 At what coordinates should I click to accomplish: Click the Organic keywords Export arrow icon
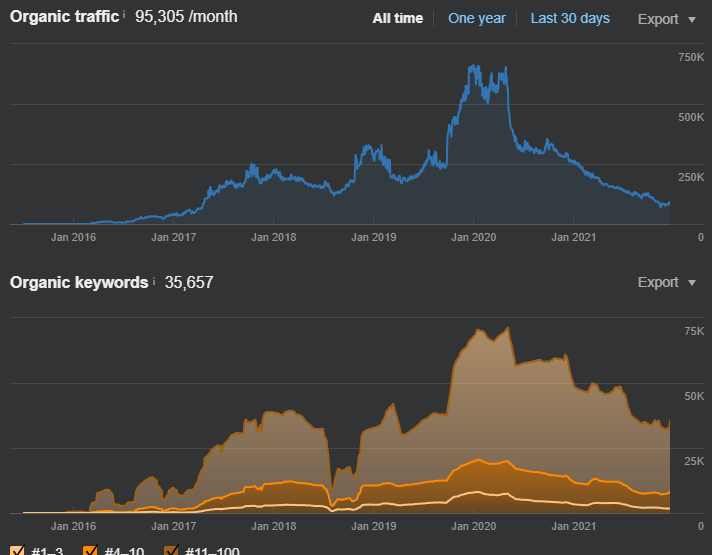click(x=692, y=283)
